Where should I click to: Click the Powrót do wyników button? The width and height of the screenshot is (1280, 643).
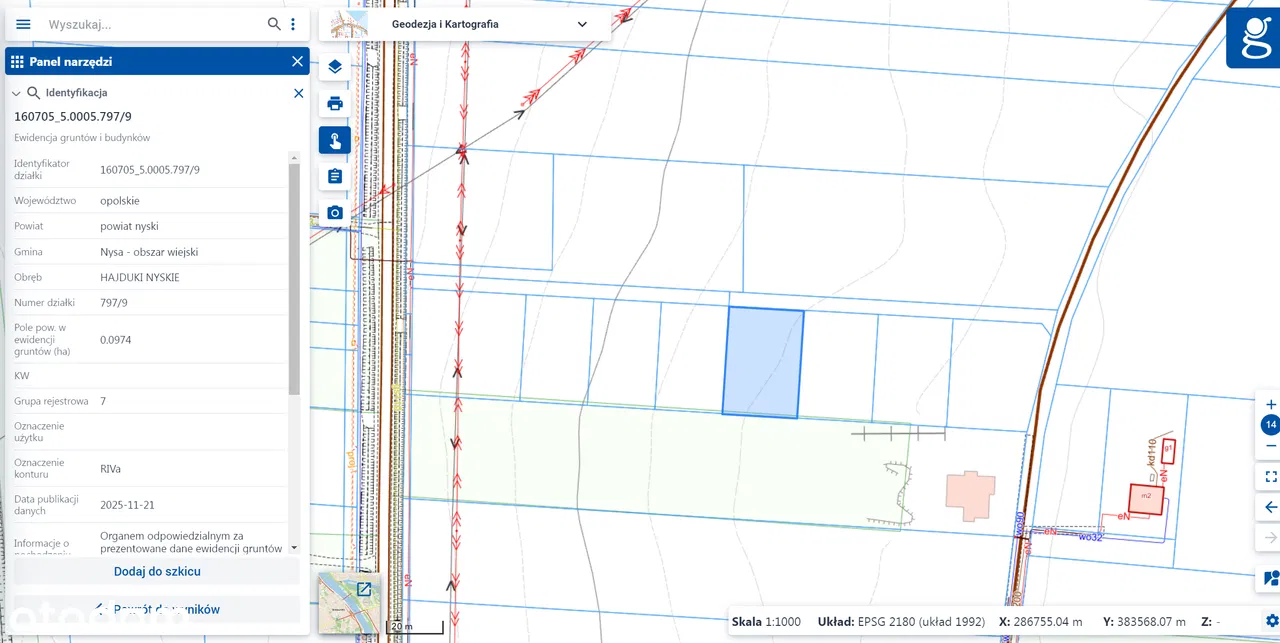coord(157,609)
